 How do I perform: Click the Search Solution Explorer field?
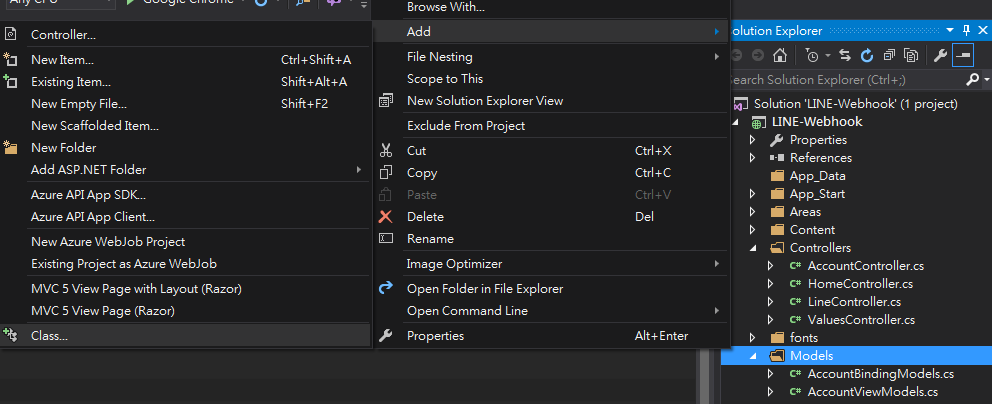[x=840, y=80]
